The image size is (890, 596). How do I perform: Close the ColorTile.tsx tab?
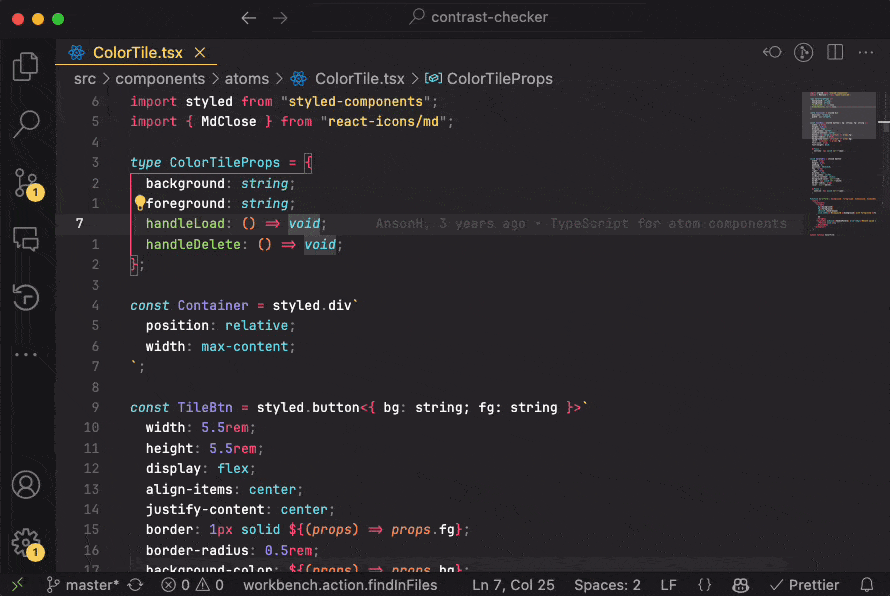click(201, 53)
